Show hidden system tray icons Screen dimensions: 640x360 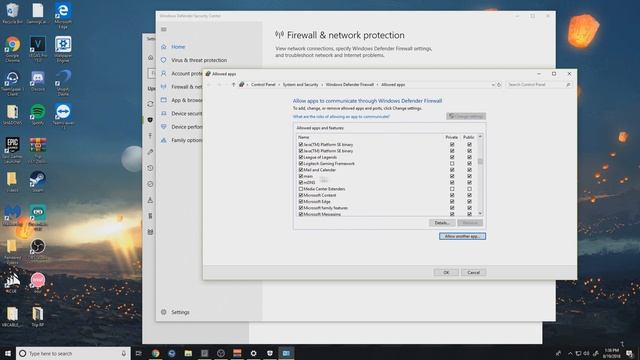(570, 353)
